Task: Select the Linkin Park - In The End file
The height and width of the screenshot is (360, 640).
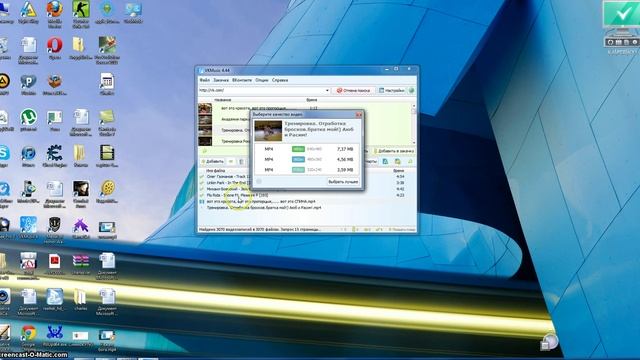Action: (227, 183)
